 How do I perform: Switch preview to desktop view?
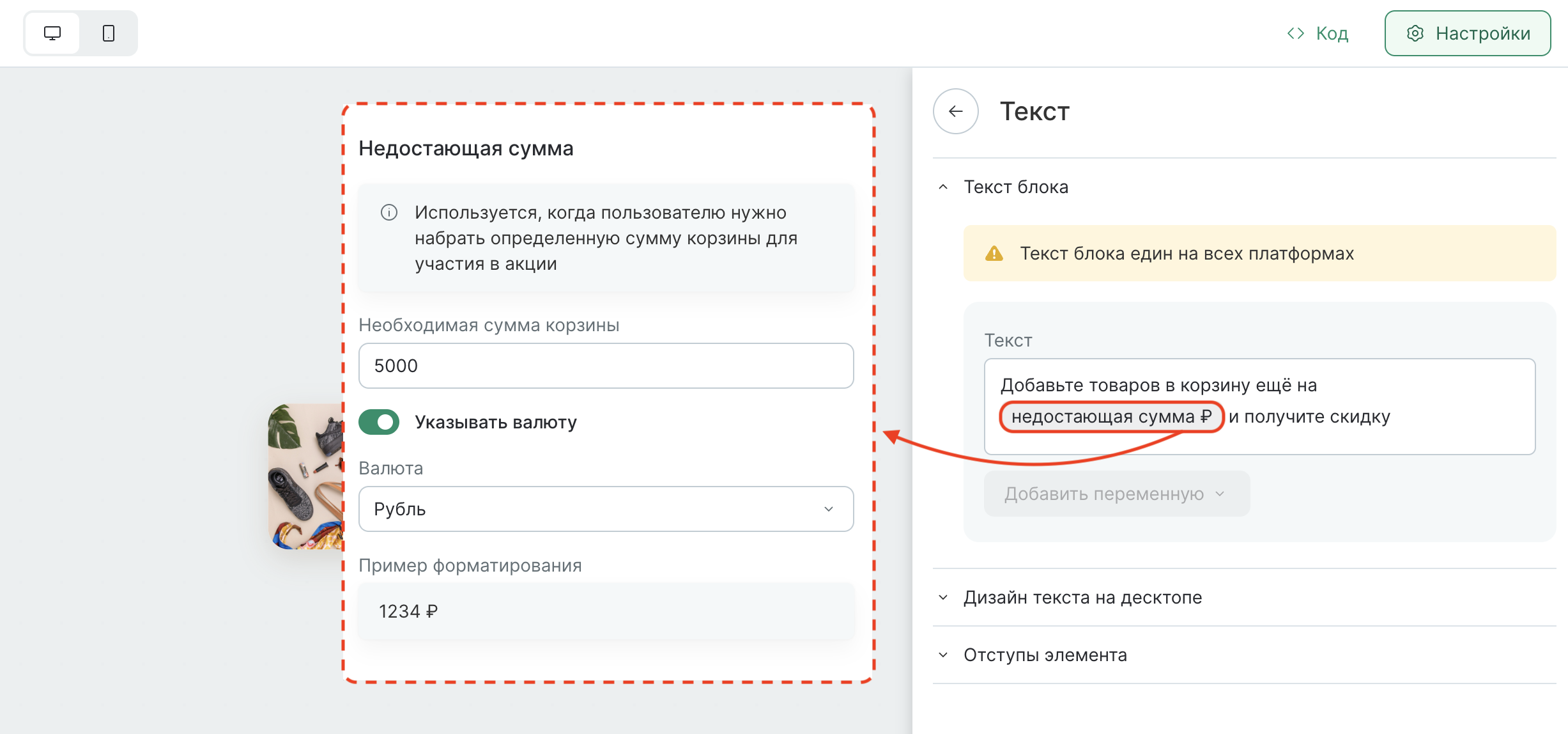tap(52, 33)
